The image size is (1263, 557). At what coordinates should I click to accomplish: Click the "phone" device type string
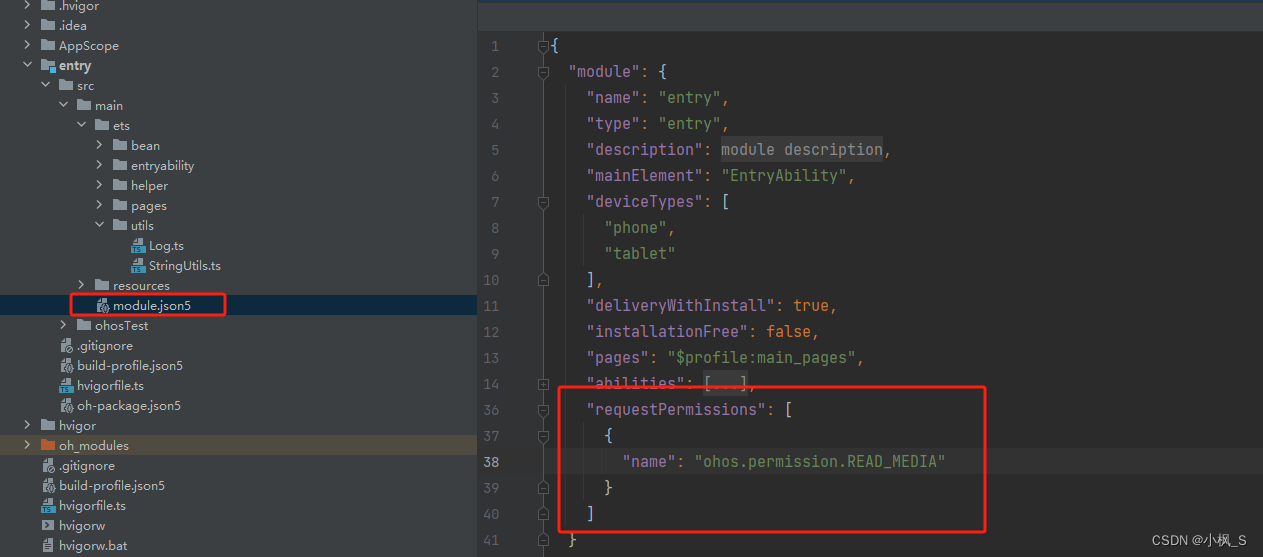click(x=635, y=227)
